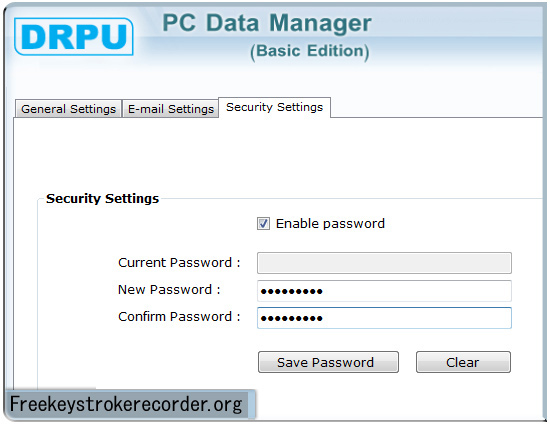The image size is (550, 424).
Task: Switch to the E-mail Settings tab
Action: [x=171, y=109]
